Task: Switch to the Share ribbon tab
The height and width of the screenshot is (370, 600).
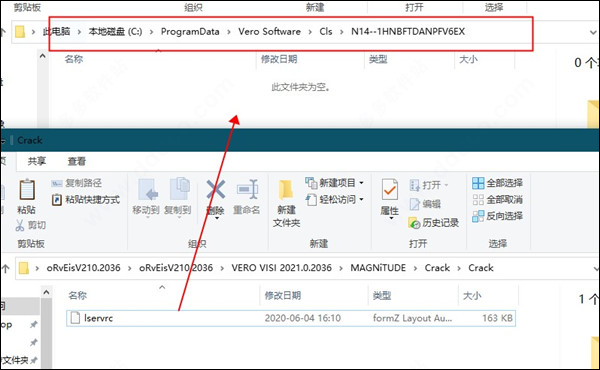Action: tap(37, 161)
